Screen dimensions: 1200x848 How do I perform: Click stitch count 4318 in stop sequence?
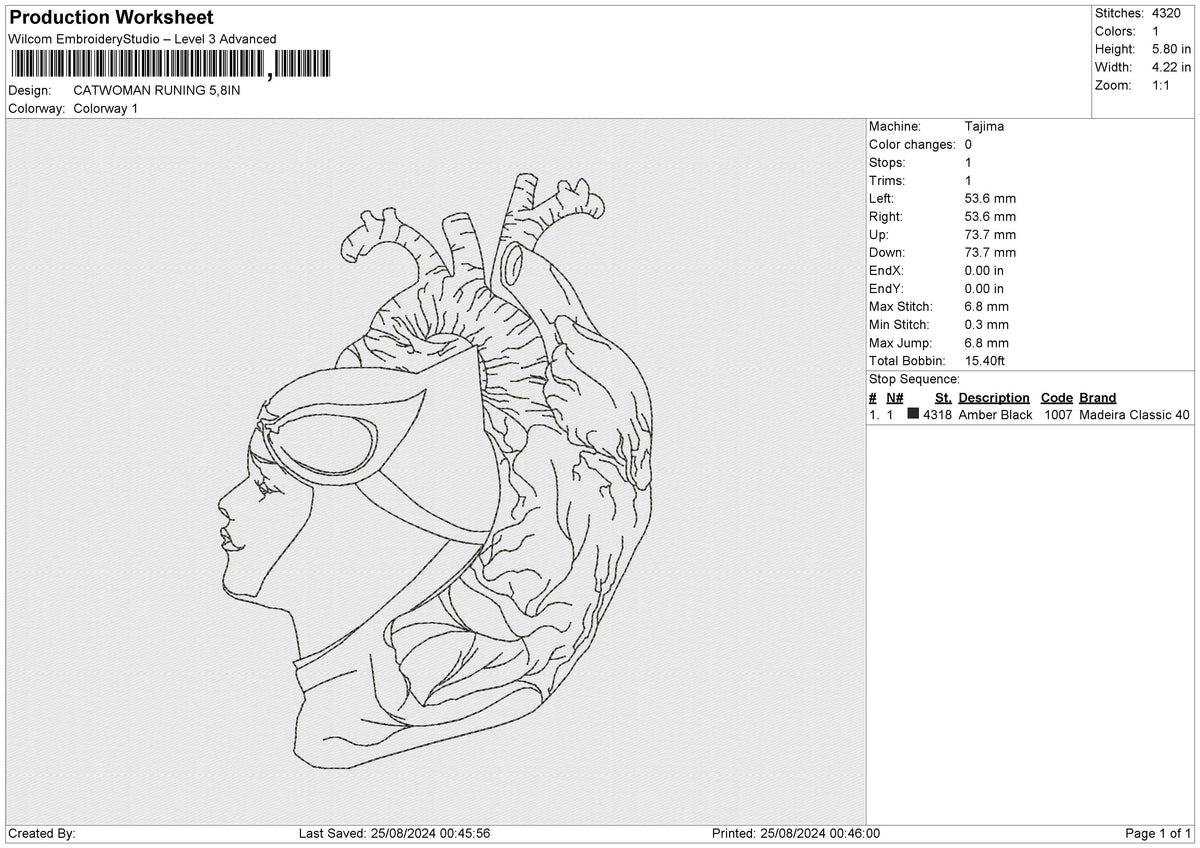937,415
